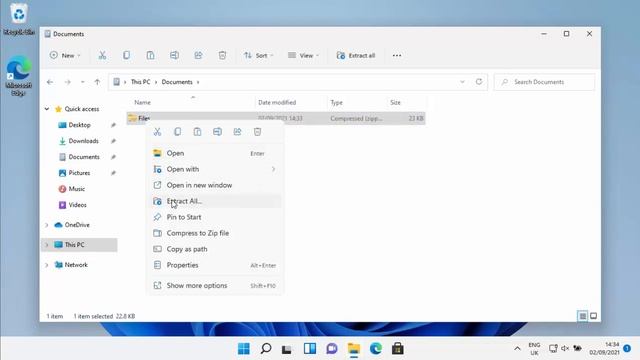Screen dimensions: 640x360
Task: Open Chat on the taskbar
Action: point(332,349)
